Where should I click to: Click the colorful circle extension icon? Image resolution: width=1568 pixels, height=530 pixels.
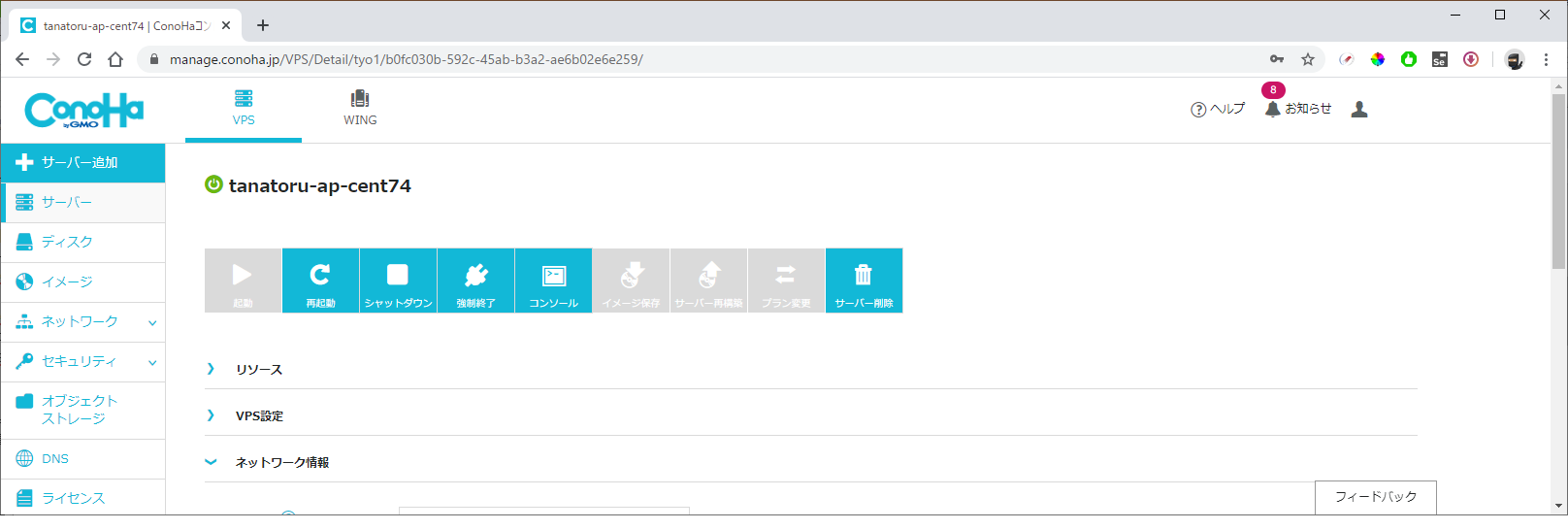1377,59
